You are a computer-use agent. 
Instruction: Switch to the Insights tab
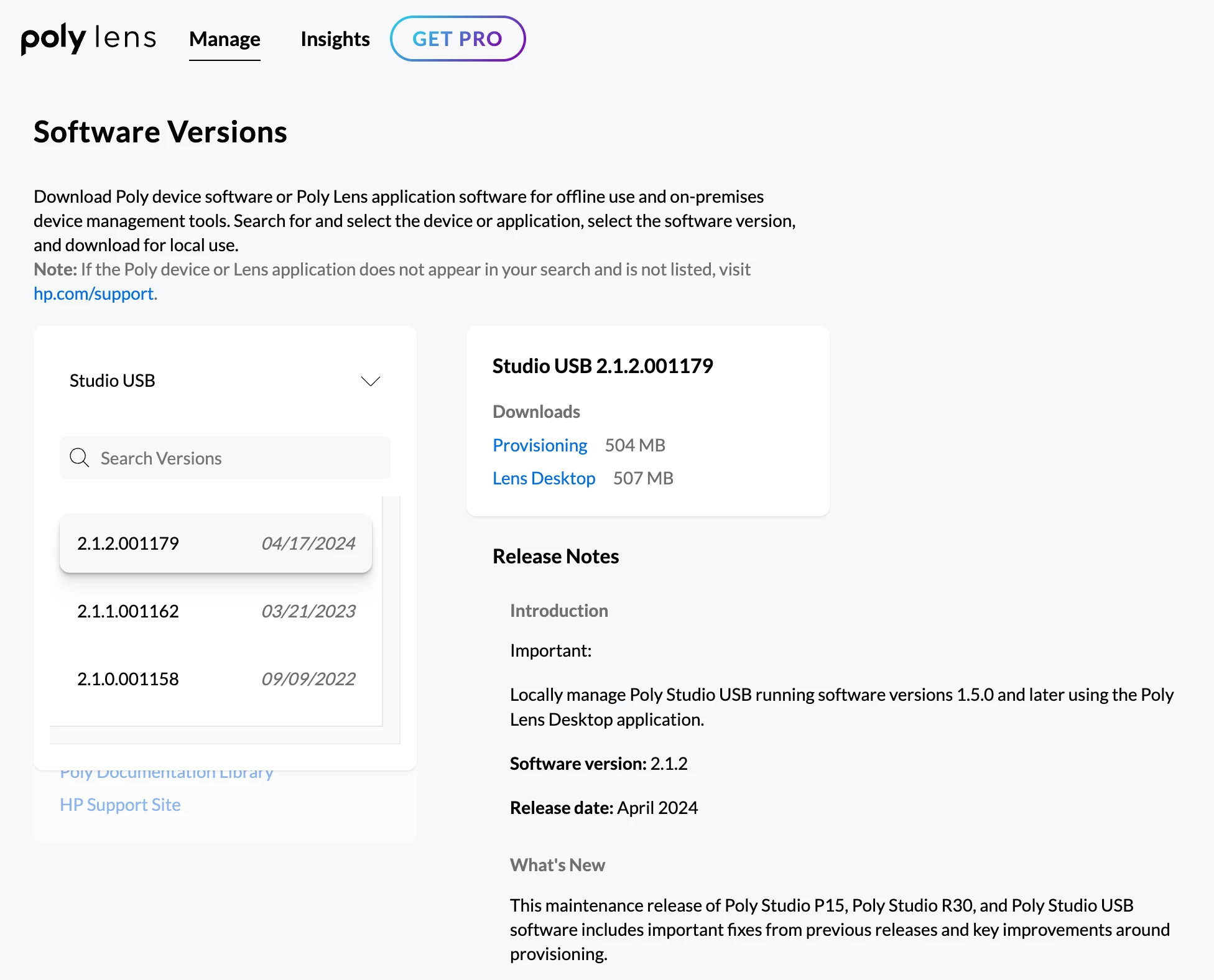point(335,39)
